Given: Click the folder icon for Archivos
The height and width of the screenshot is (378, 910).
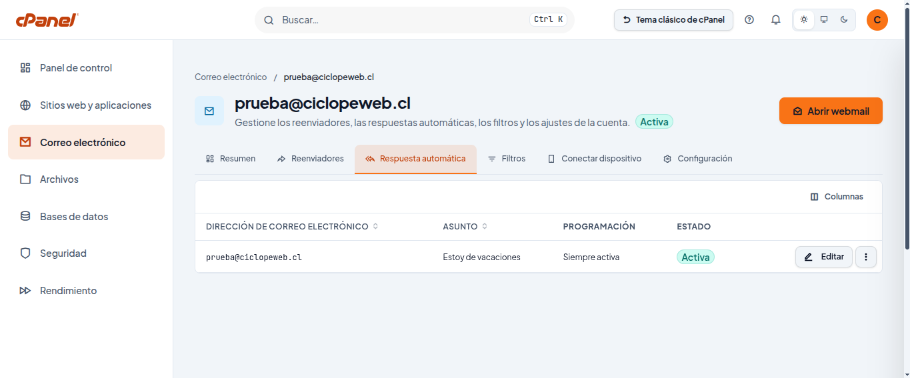Looking at the screenshot, I should tap(25, 179).
